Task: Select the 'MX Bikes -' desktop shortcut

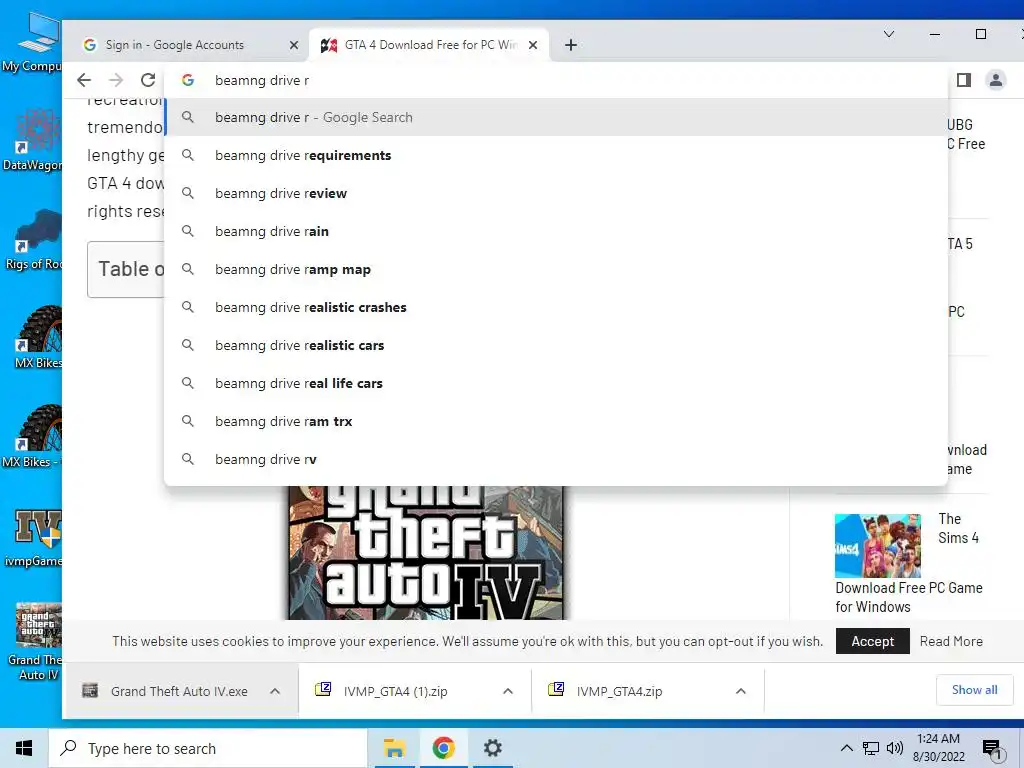Action: click(33, 437)
